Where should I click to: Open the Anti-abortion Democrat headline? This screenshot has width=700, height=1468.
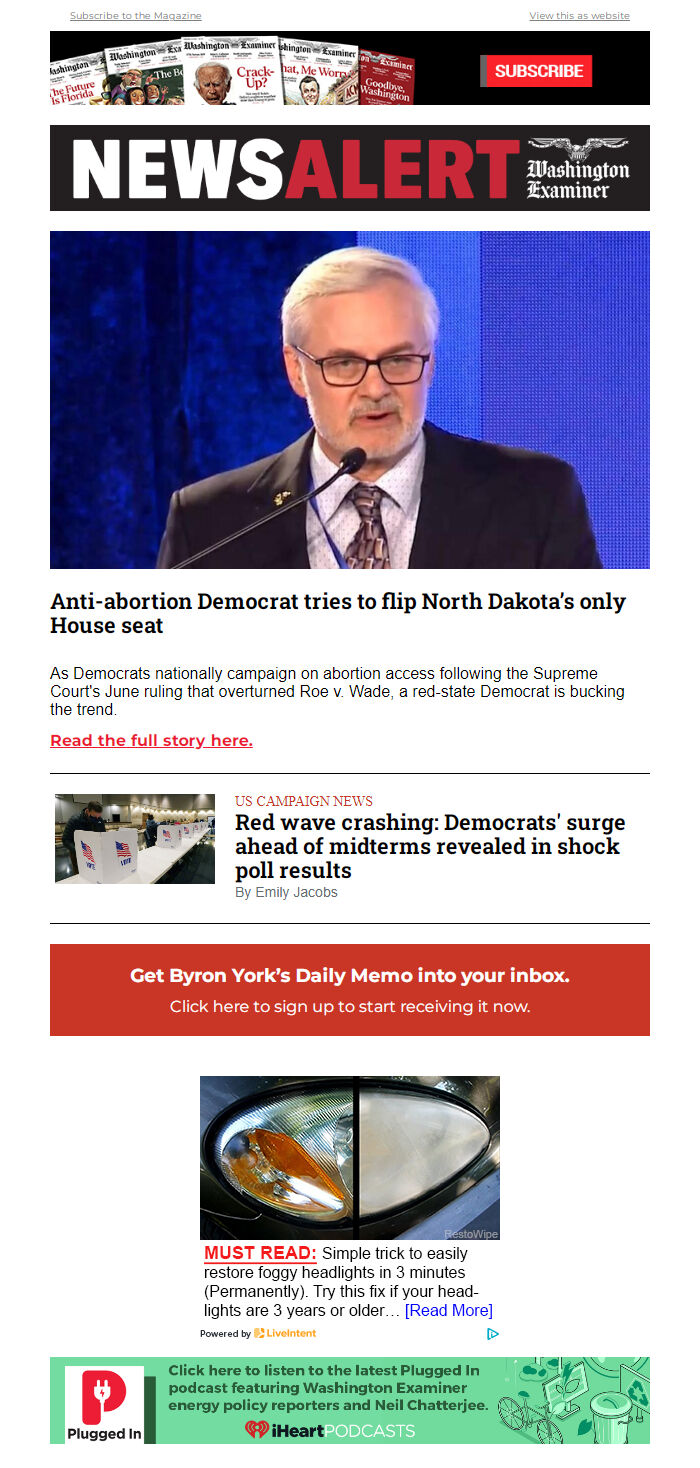338,614
